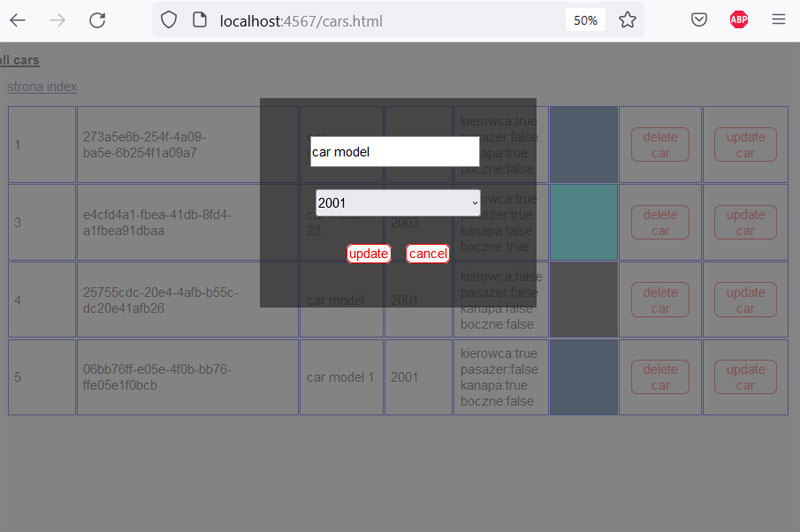Image resolution: width=800 pixels, height=532 pixels.
Task: Open the Firefox hamburger menu
Action: (x=779, y=20)
